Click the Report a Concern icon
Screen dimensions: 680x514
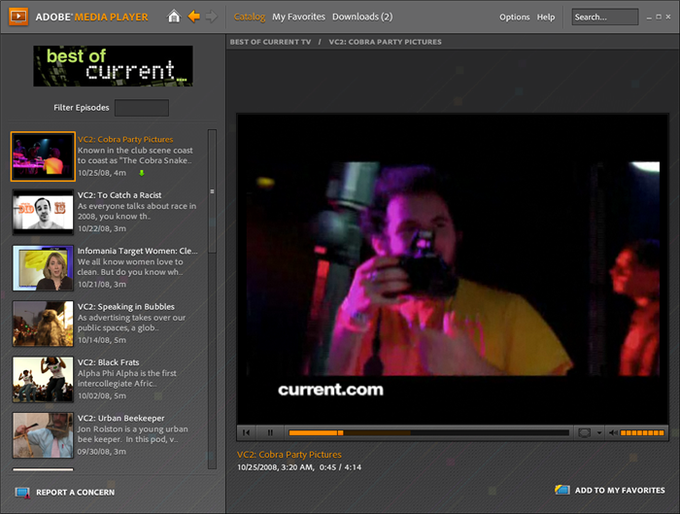pos(22,493)
